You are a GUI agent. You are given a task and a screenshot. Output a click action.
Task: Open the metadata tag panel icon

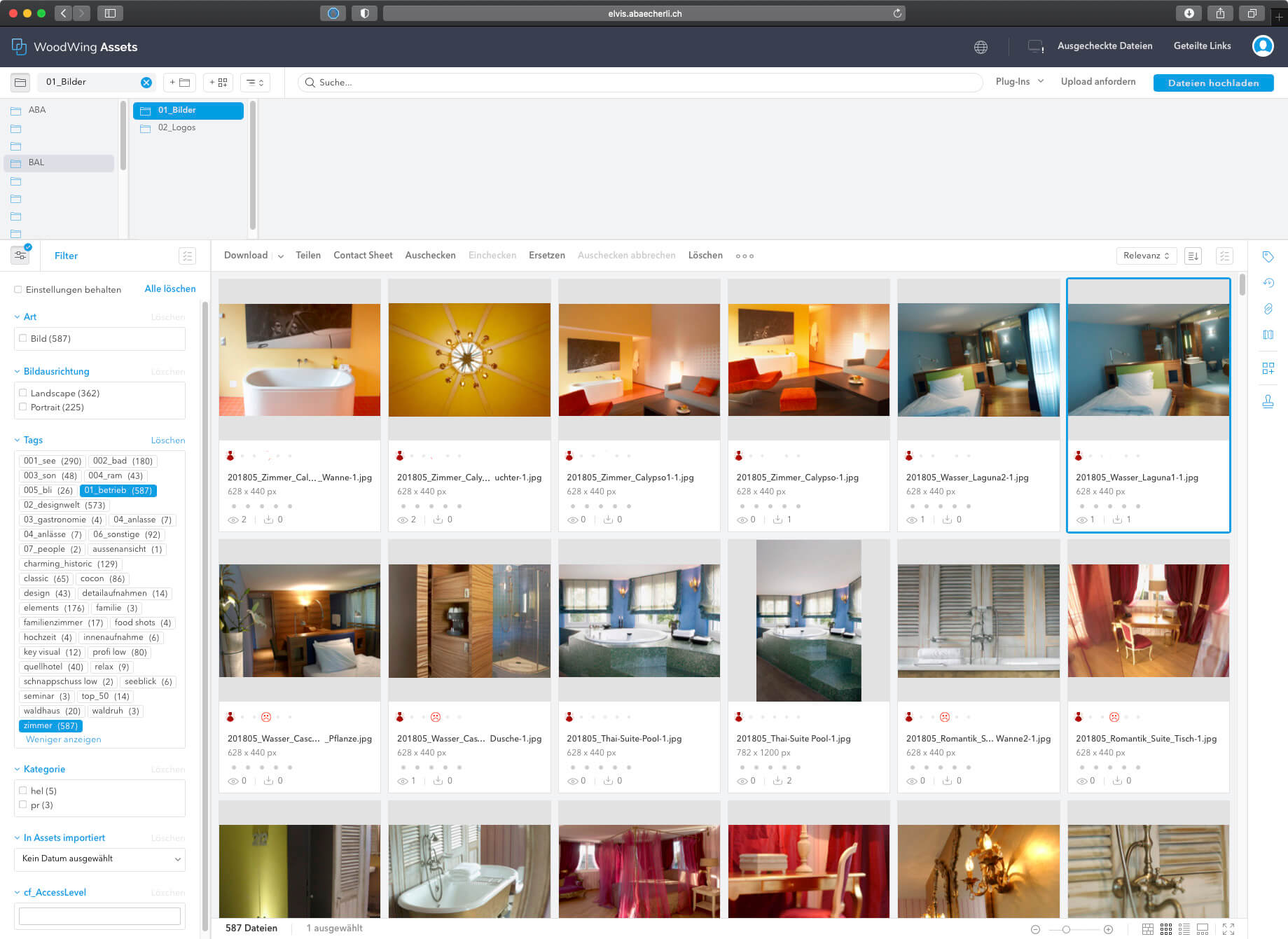coord(1268,257)
